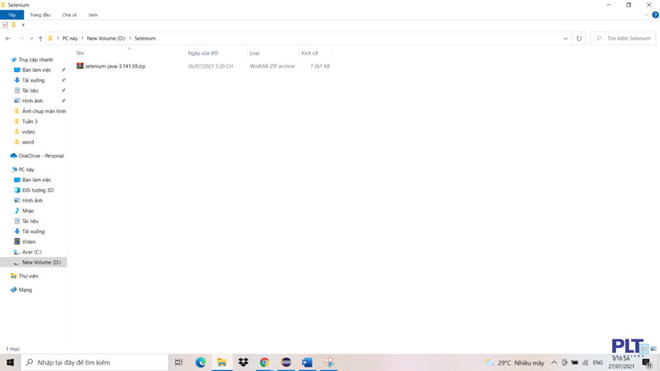The height and width of the screenshot is (371, 660).
Task: Open Task View on the taskbar
Action: (178, 362)
